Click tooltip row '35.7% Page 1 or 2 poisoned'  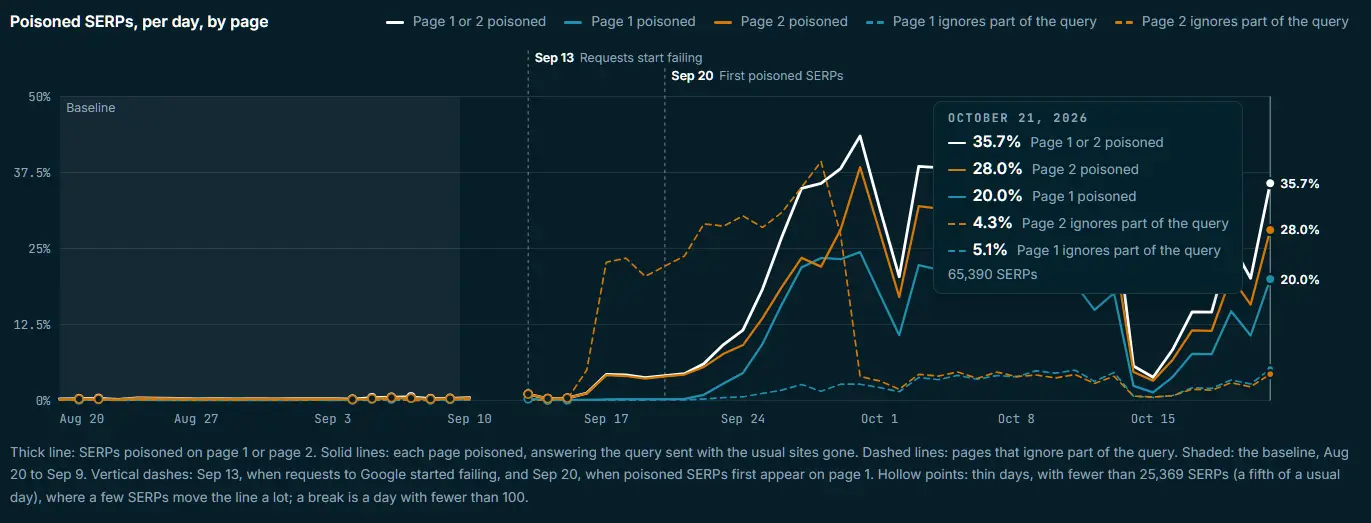click(1056, 142)
